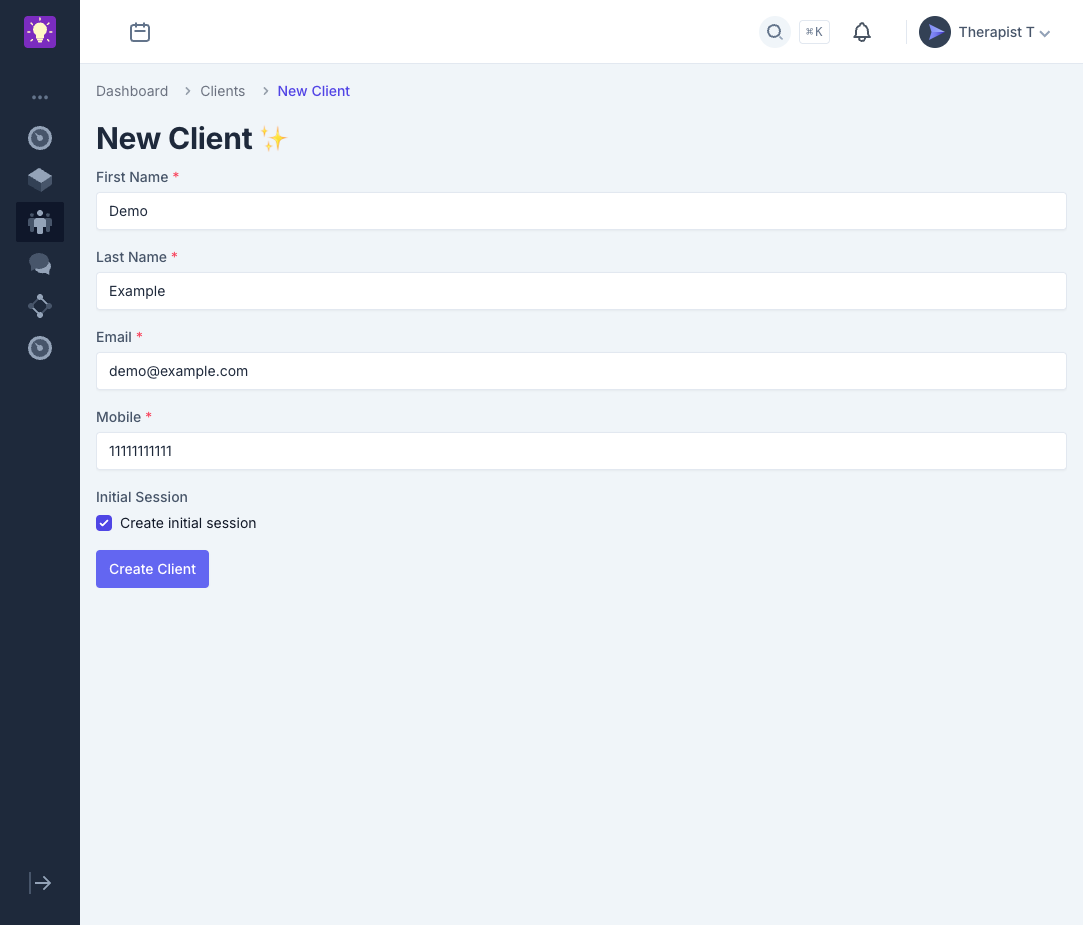The height and width of the screenshot is (925, 1083).
Task: Click the sidebar three-dots icon
Action: [x=40, y=97]
